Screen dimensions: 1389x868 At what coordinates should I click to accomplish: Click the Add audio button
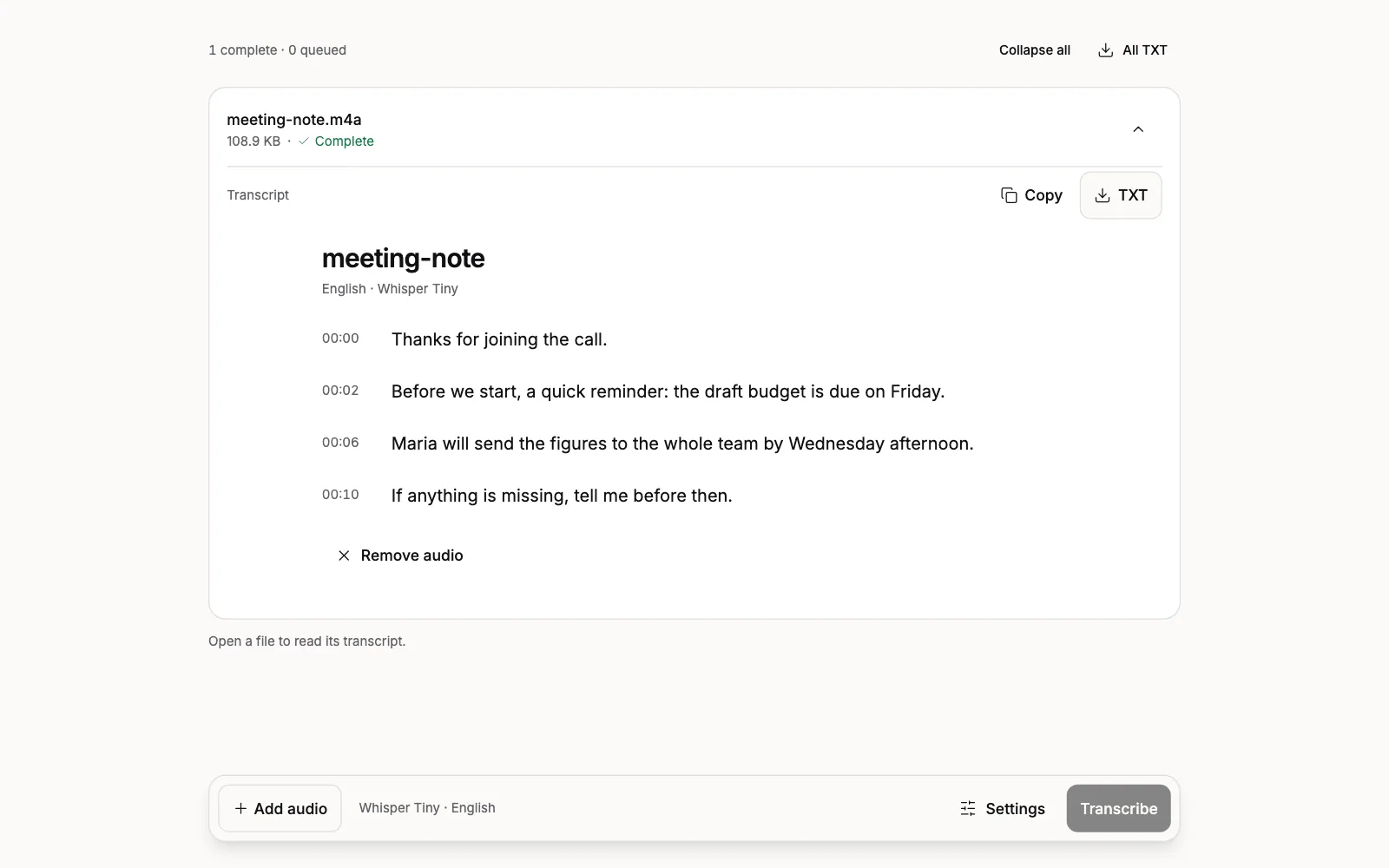[280, 808]
